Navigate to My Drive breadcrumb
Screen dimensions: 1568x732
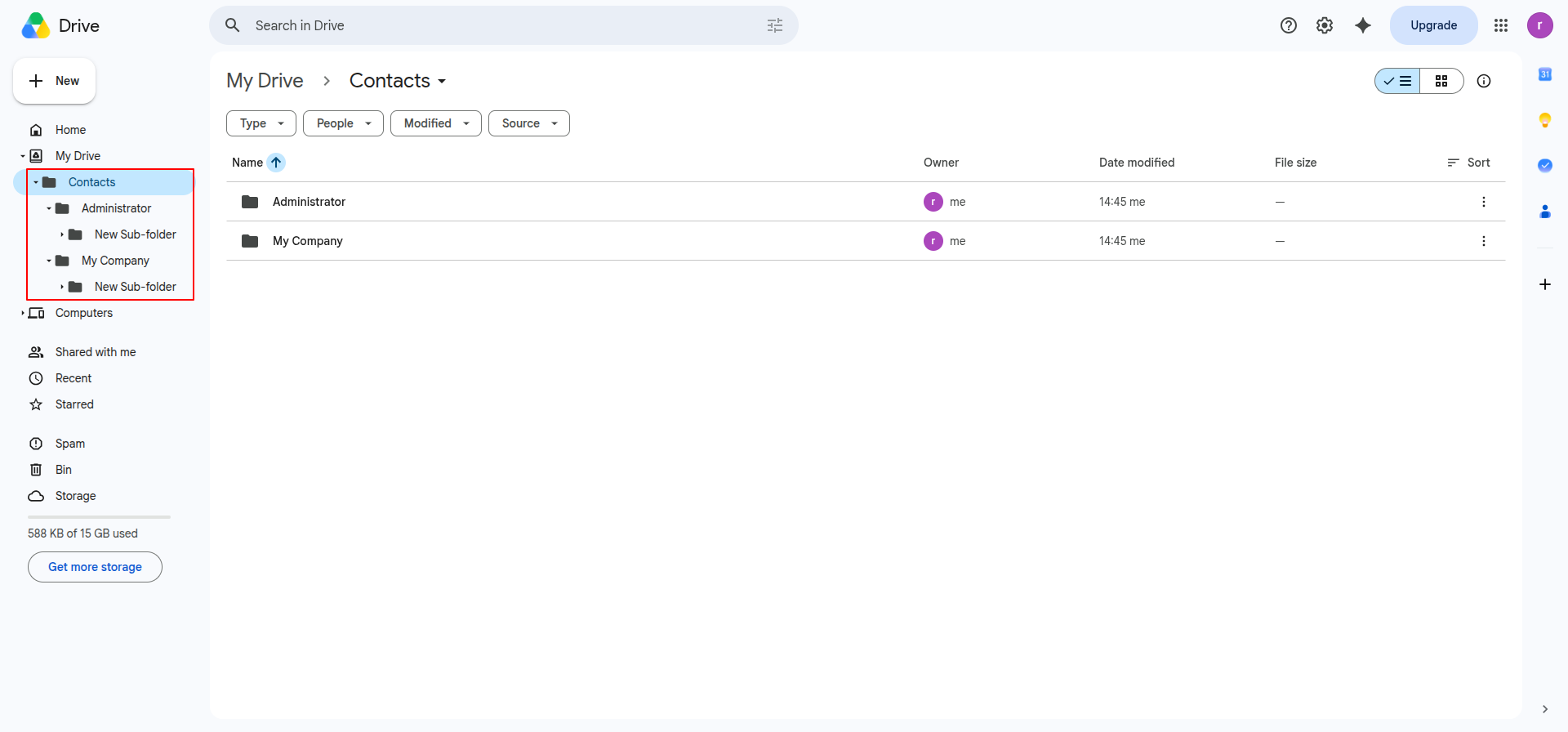(x=265, y=81)
